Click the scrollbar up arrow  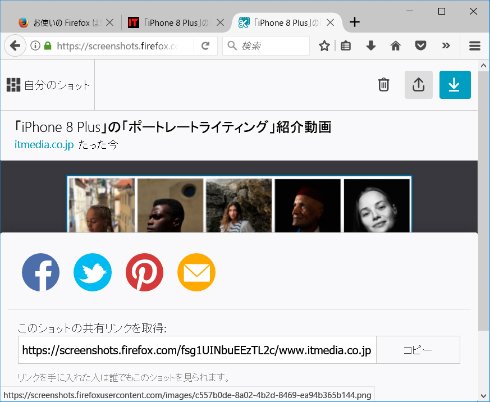pos(483,65)
